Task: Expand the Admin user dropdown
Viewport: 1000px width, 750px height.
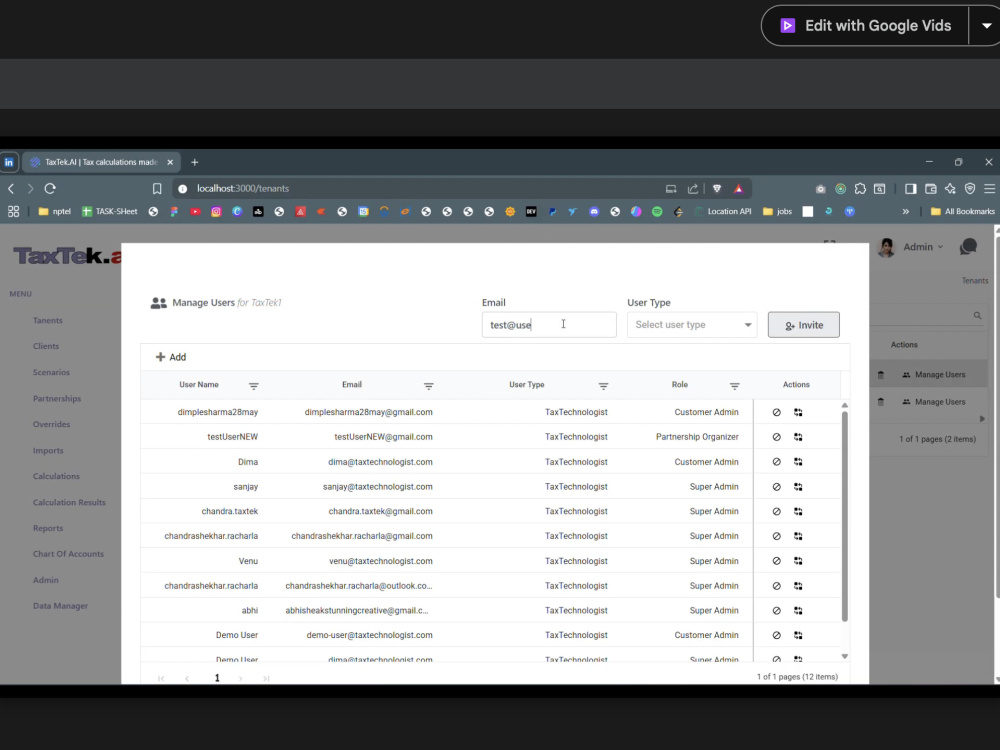Action: 923,247
